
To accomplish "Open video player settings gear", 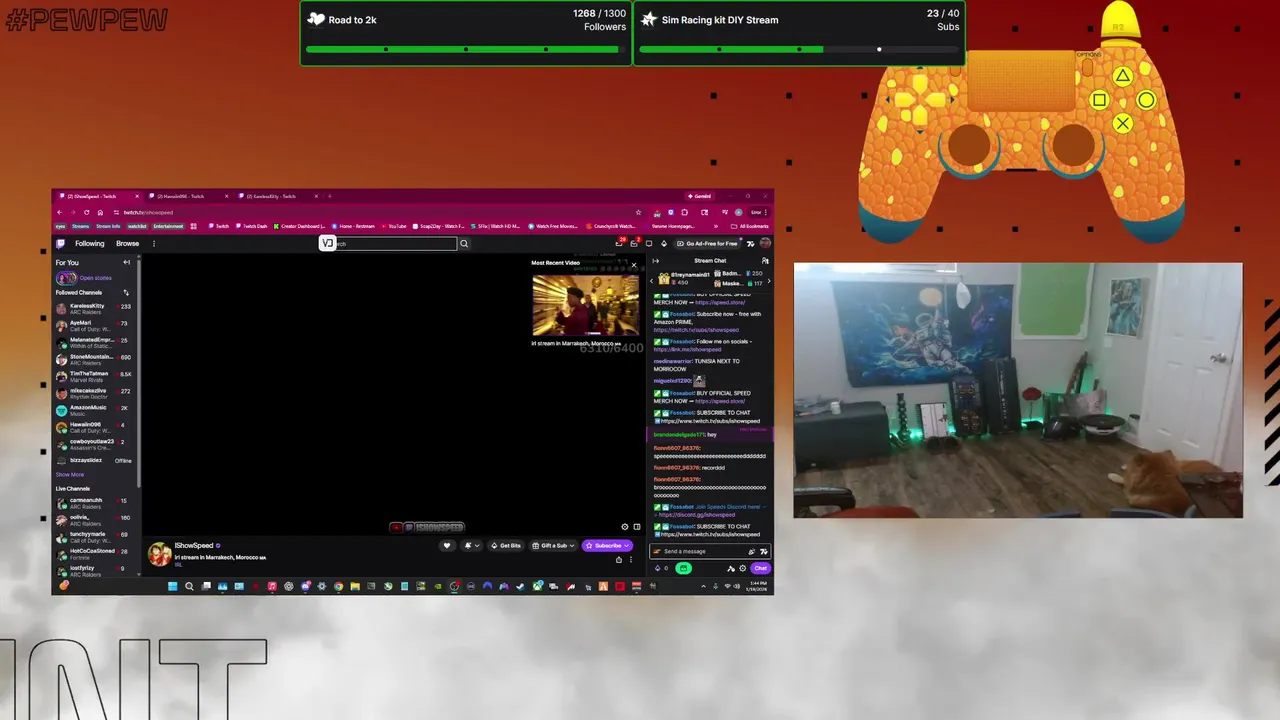I will (x=625, y=527).
